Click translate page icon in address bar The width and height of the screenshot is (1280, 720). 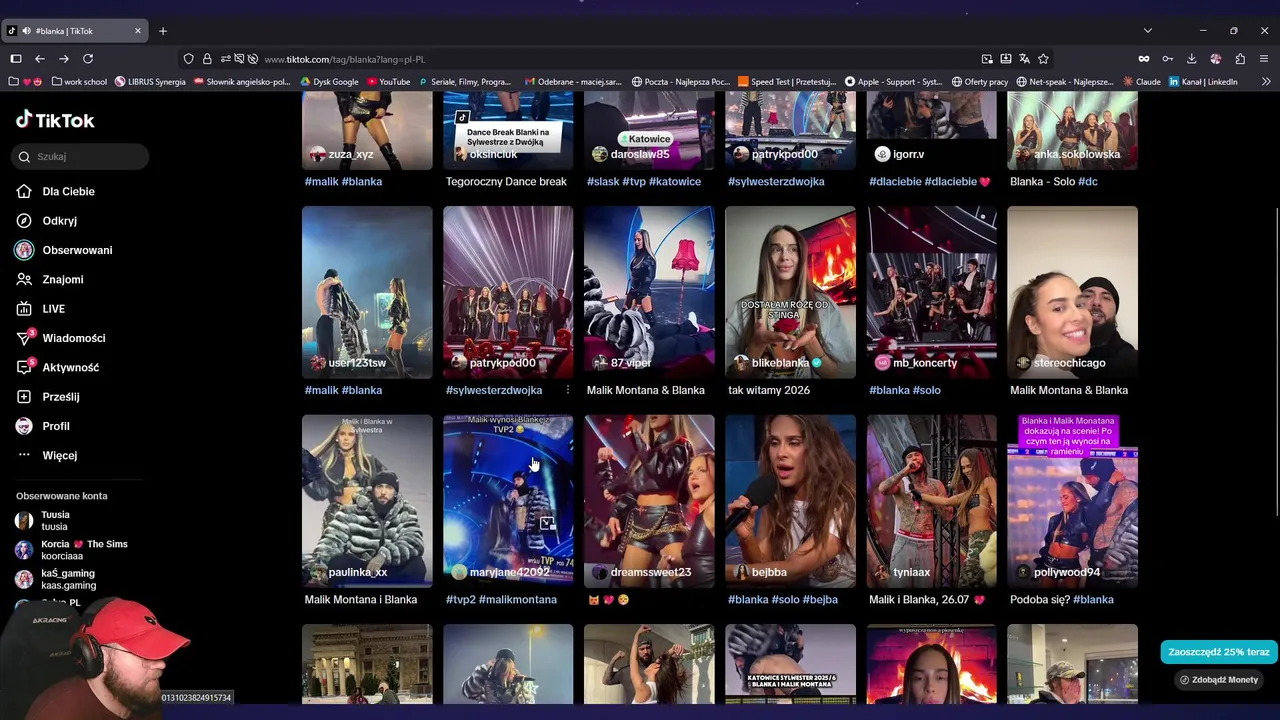point(1025,59)
